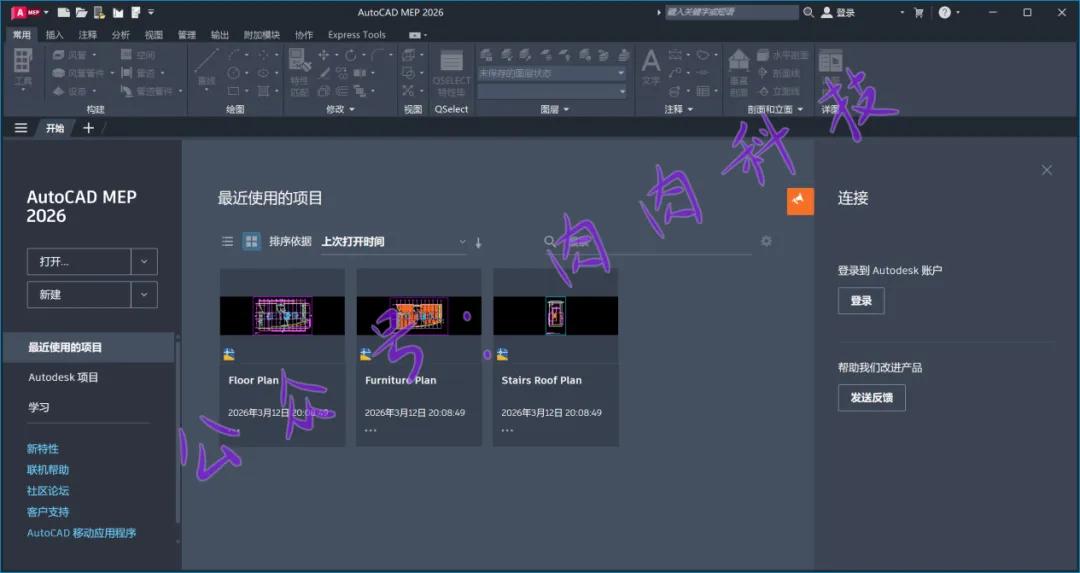This screenshot has height=573, width=1080.
Task: Click the keyword search field in title bar
Action: (x=731, y=12)
